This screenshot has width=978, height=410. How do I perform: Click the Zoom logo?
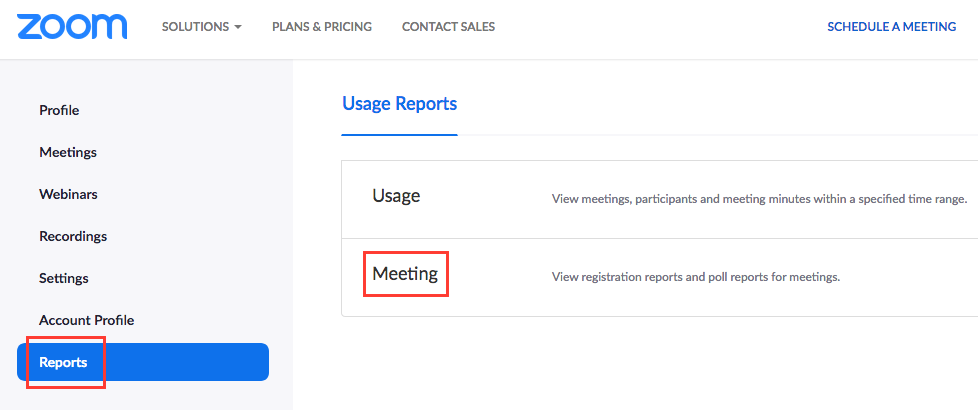pos(72,26)
